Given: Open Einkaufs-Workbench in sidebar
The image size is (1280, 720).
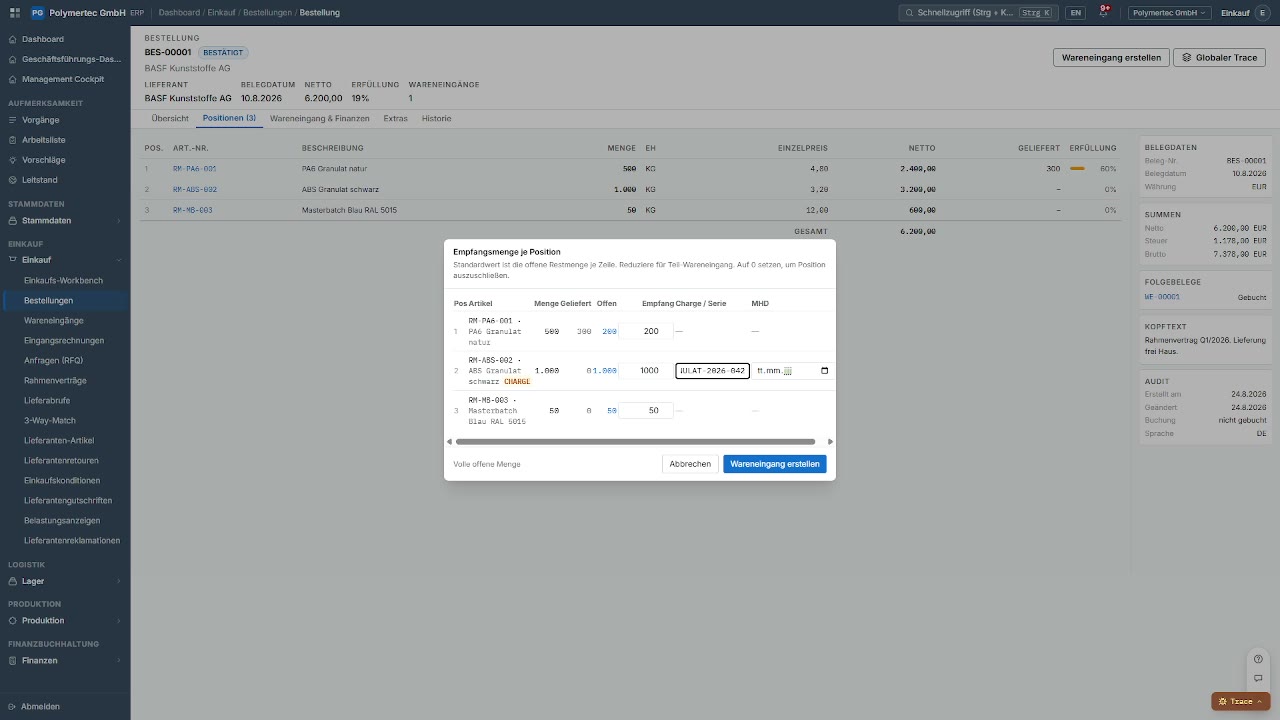Looking at the screenshot, I should 63,280.
